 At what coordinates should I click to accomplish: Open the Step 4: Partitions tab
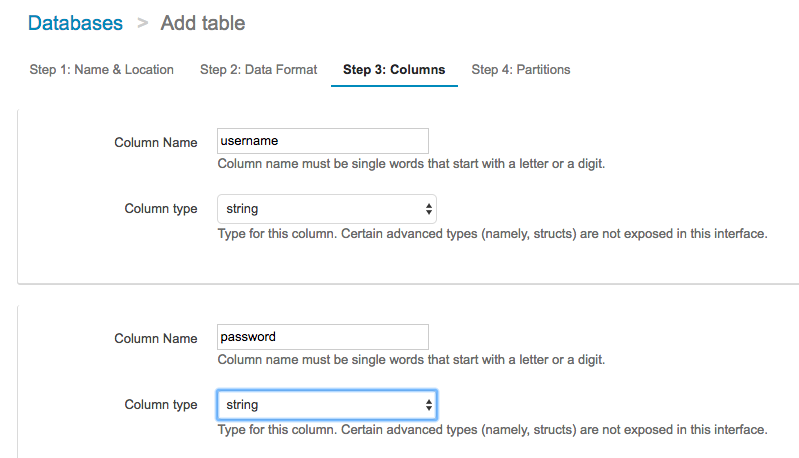521,70
